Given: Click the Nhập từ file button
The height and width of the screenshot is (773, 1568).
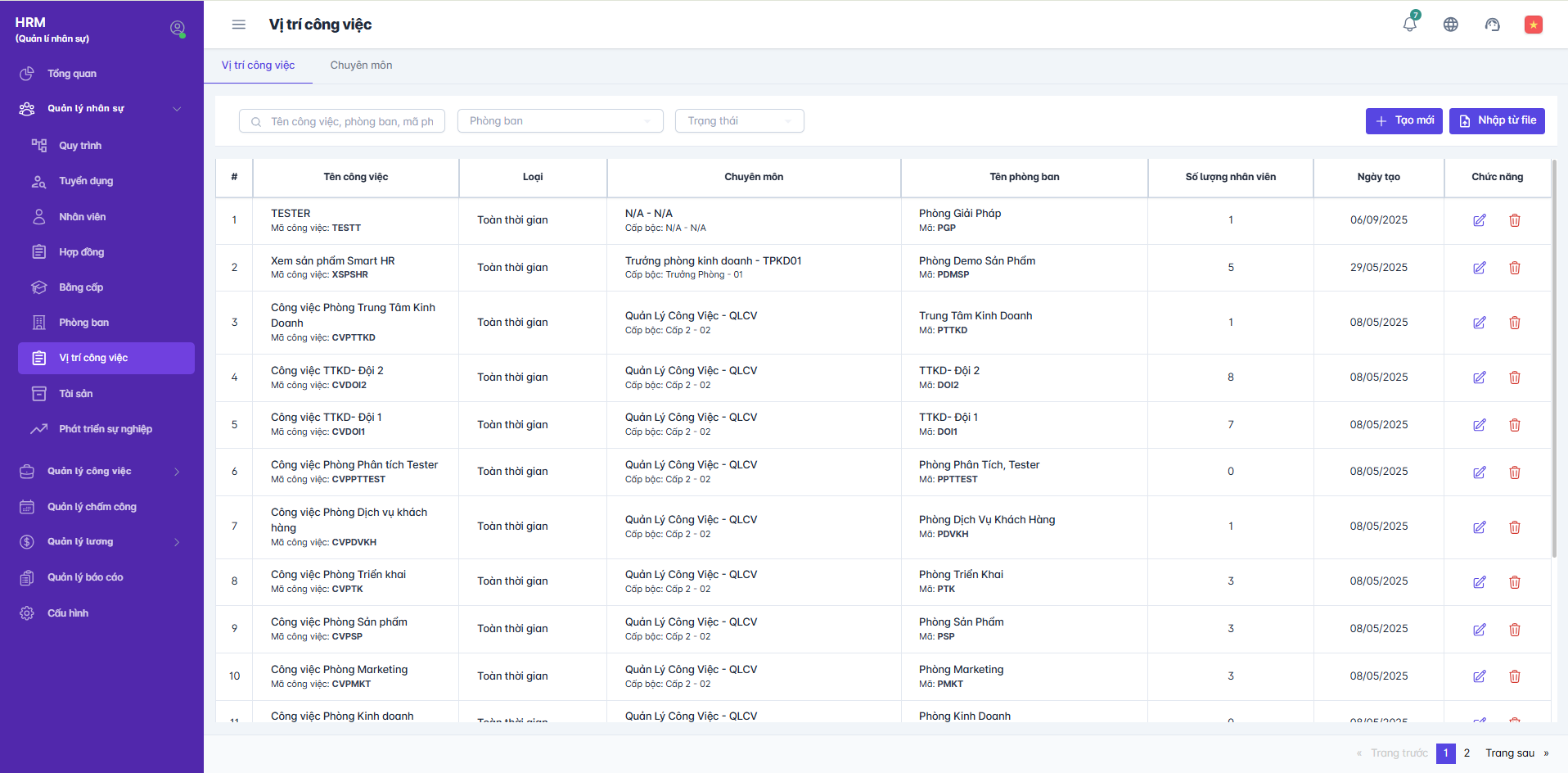Looking at the screenshot, I should pyautogui.click(x=1497, y=120).
